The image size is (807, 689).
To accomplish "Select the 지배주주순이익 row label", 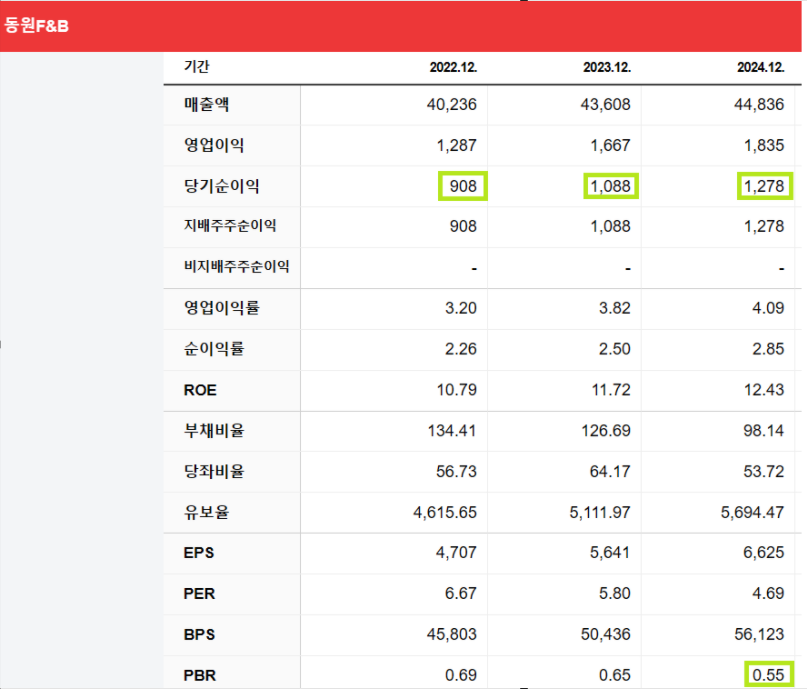I will (230, 225).
